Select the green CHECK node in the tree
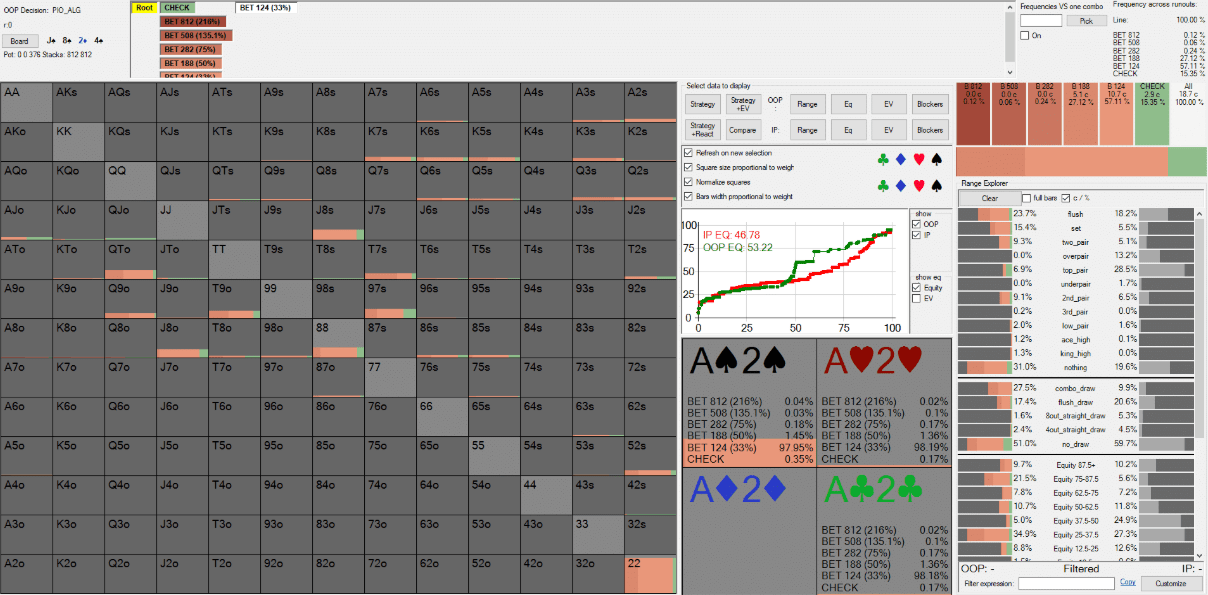Image resolution: width=1208 pixels, height=595 pixels. (177, 7)
